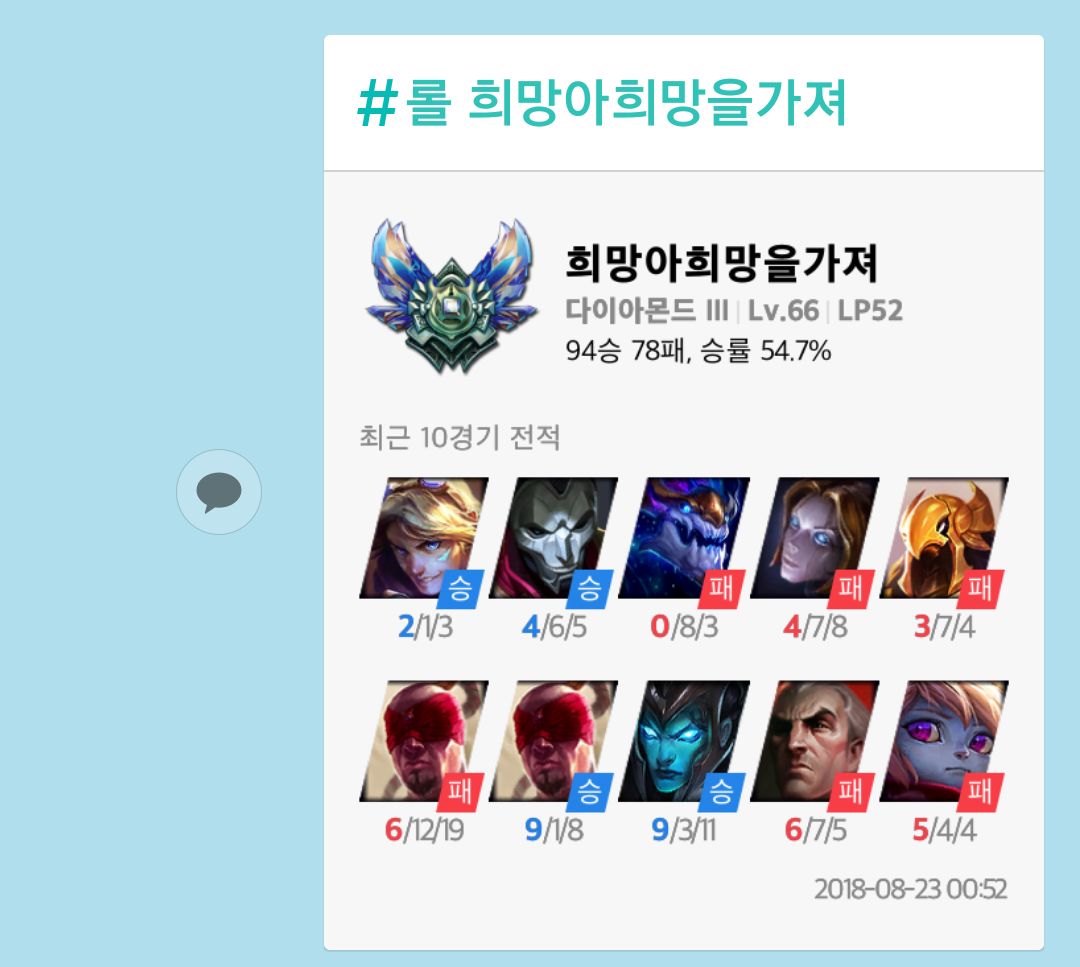The width and height of the screenshot is (1080, 967).
Task: Click the Diamond III rank emblem
Action: coord(452,297)
